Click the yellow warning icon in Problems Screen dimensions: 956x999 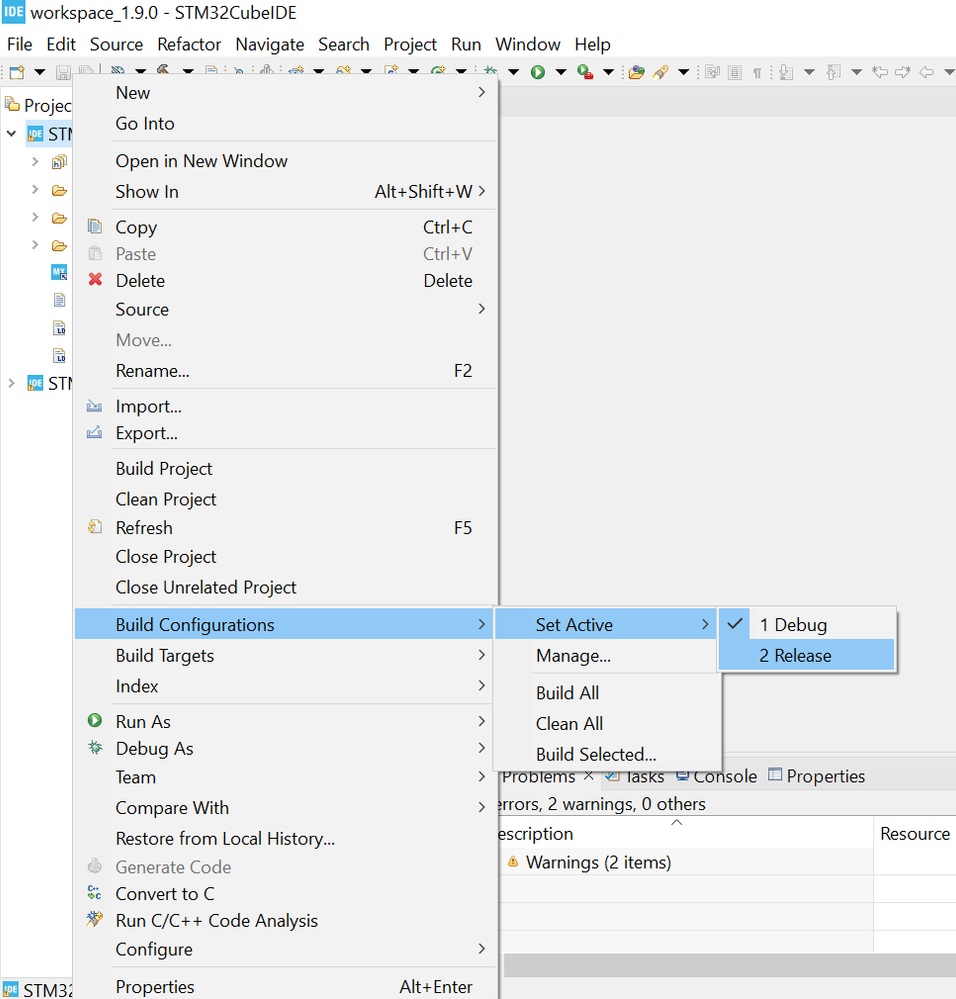(x=513, y=862)
